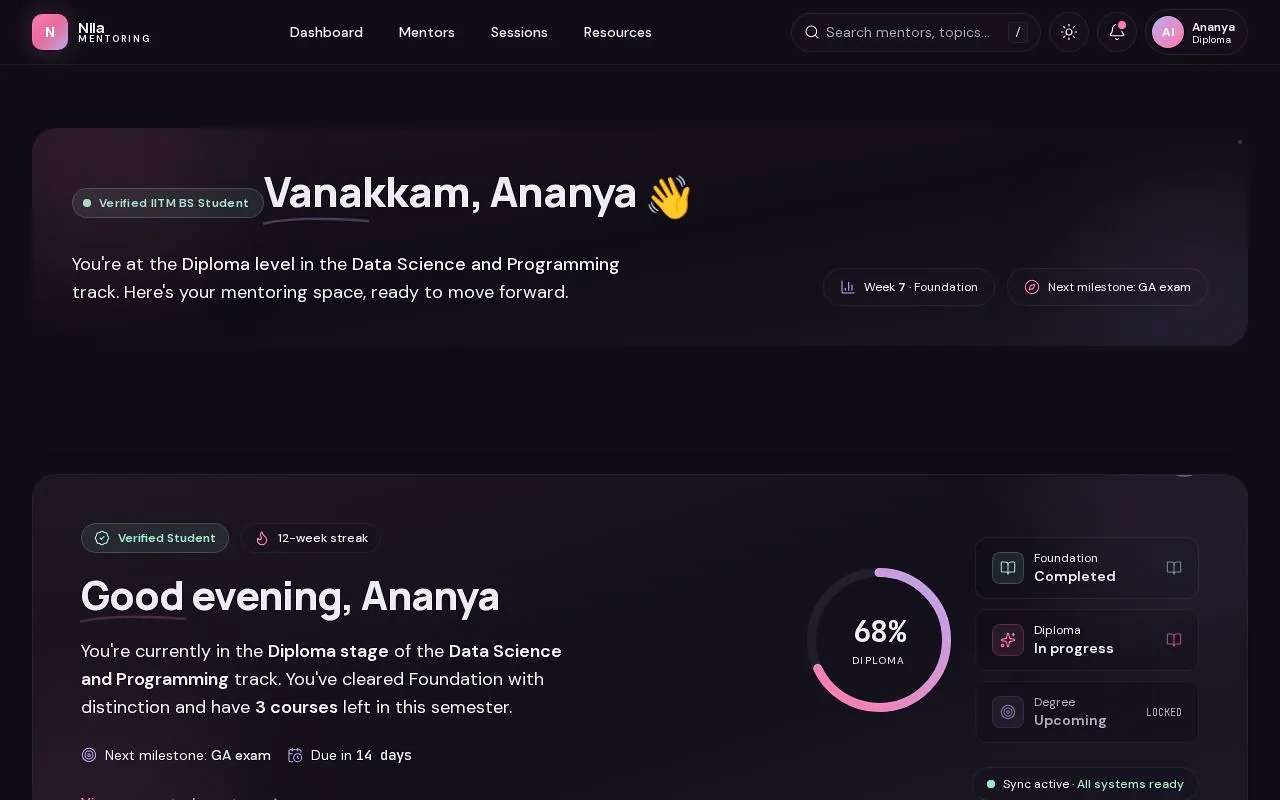Open the Resources nav item
Viewport: 1280px width, 800px height.
pyautogui.click(x=617, y=32)
